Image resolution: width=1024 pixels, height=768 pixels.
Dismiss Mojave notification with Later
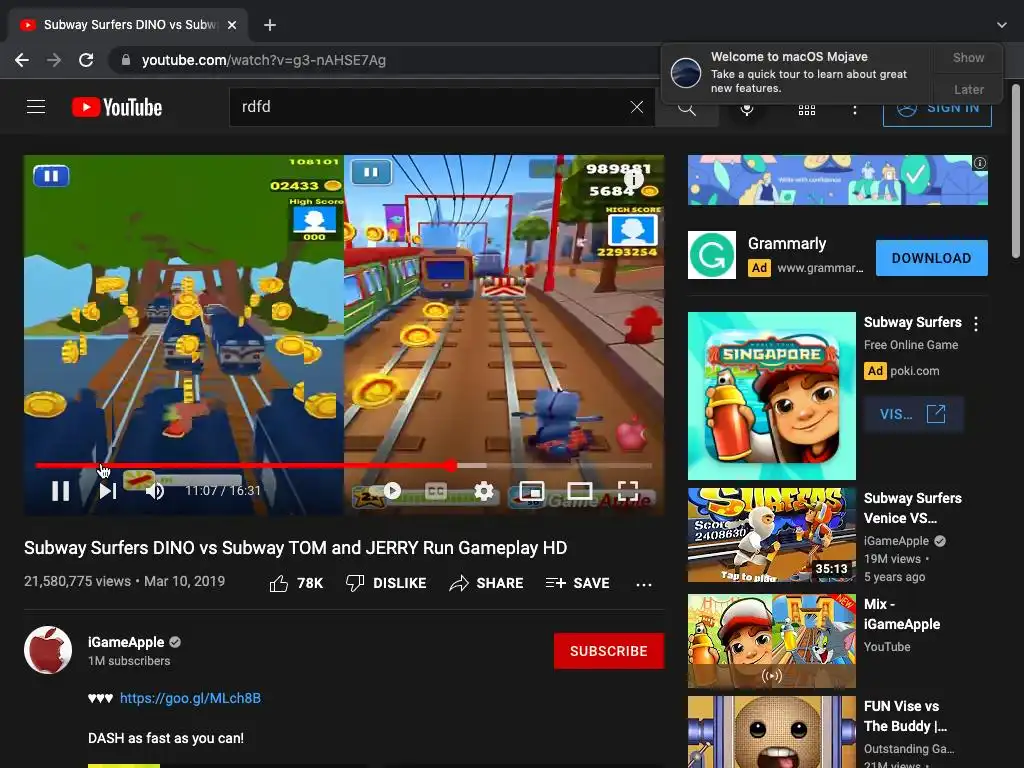point(968,89)
